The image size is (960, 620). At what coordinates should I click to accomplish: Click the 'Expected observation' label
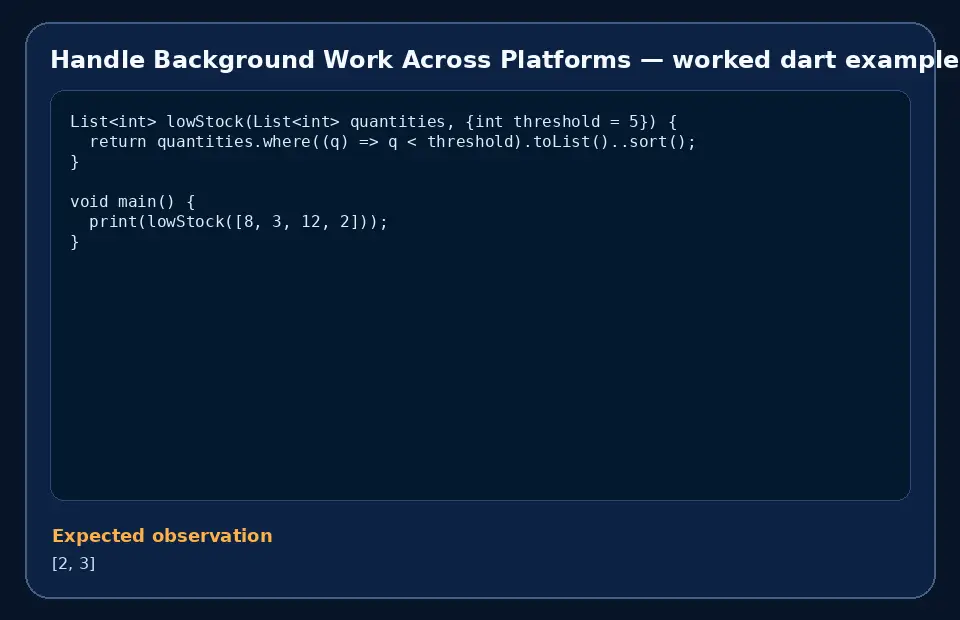(x=162, y=536)
